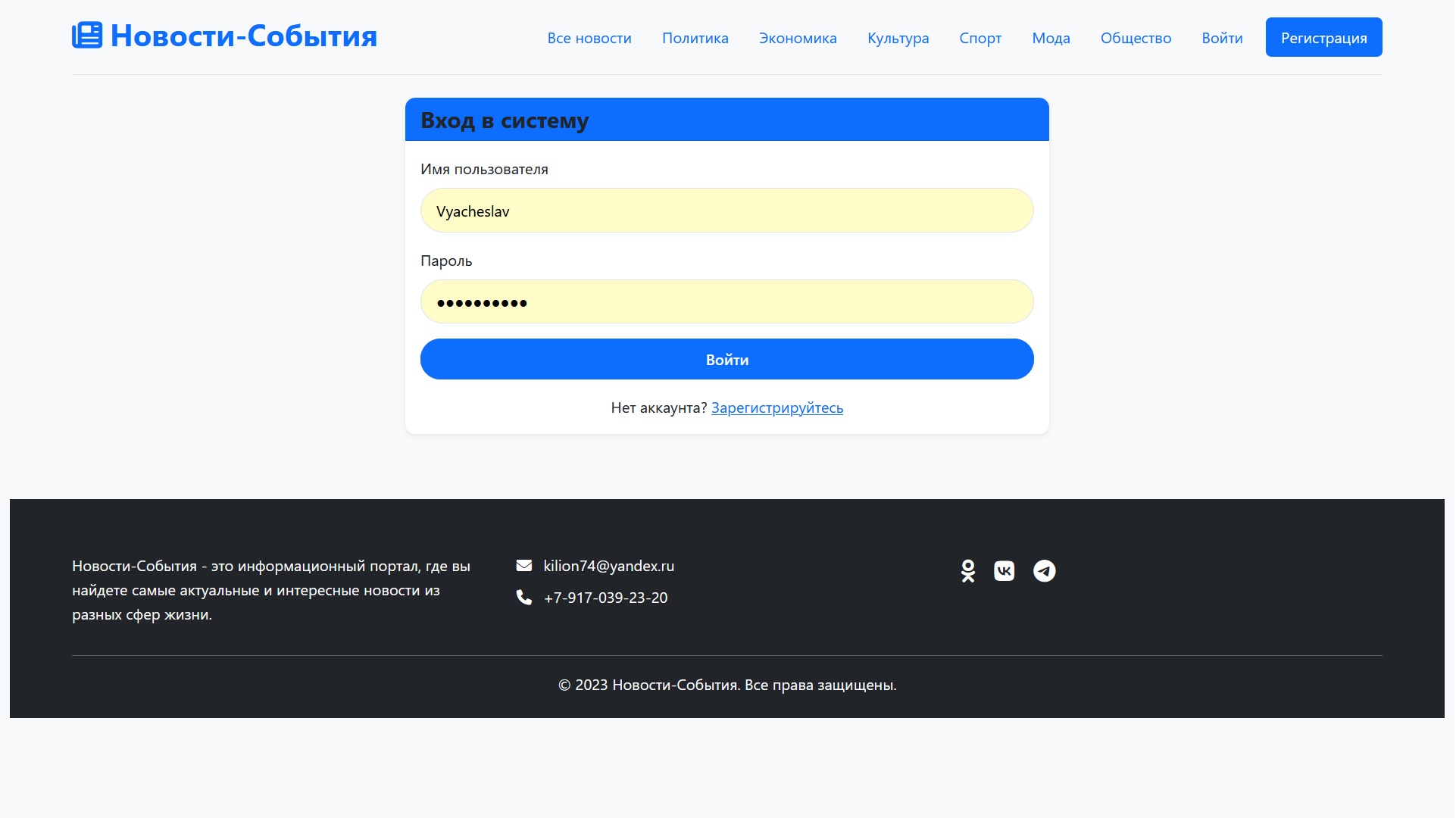
Task: Click the envelope email icon
Action: point(524,566)
